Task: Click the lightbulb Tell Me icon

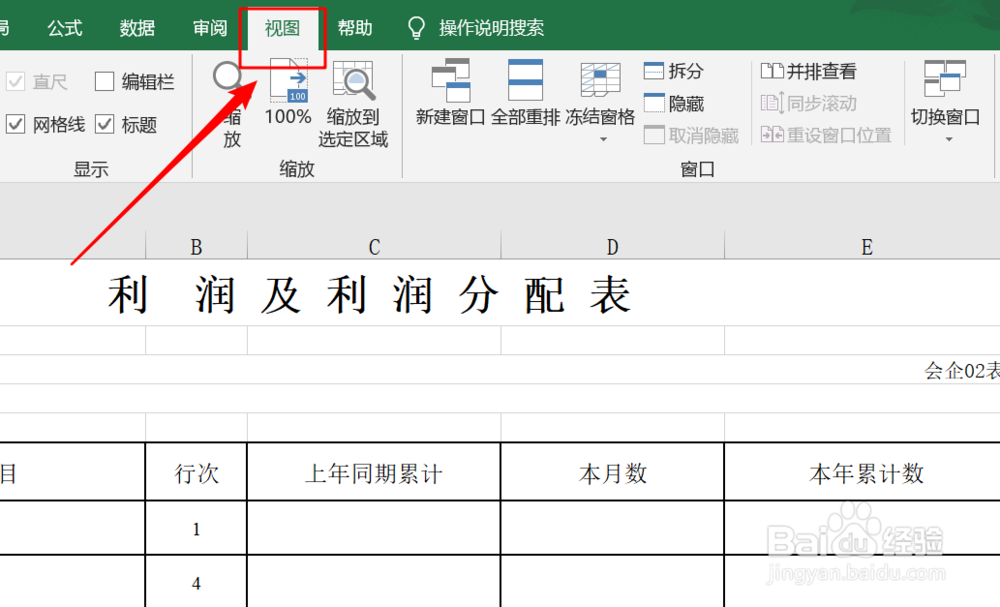Action: point(416,28)
